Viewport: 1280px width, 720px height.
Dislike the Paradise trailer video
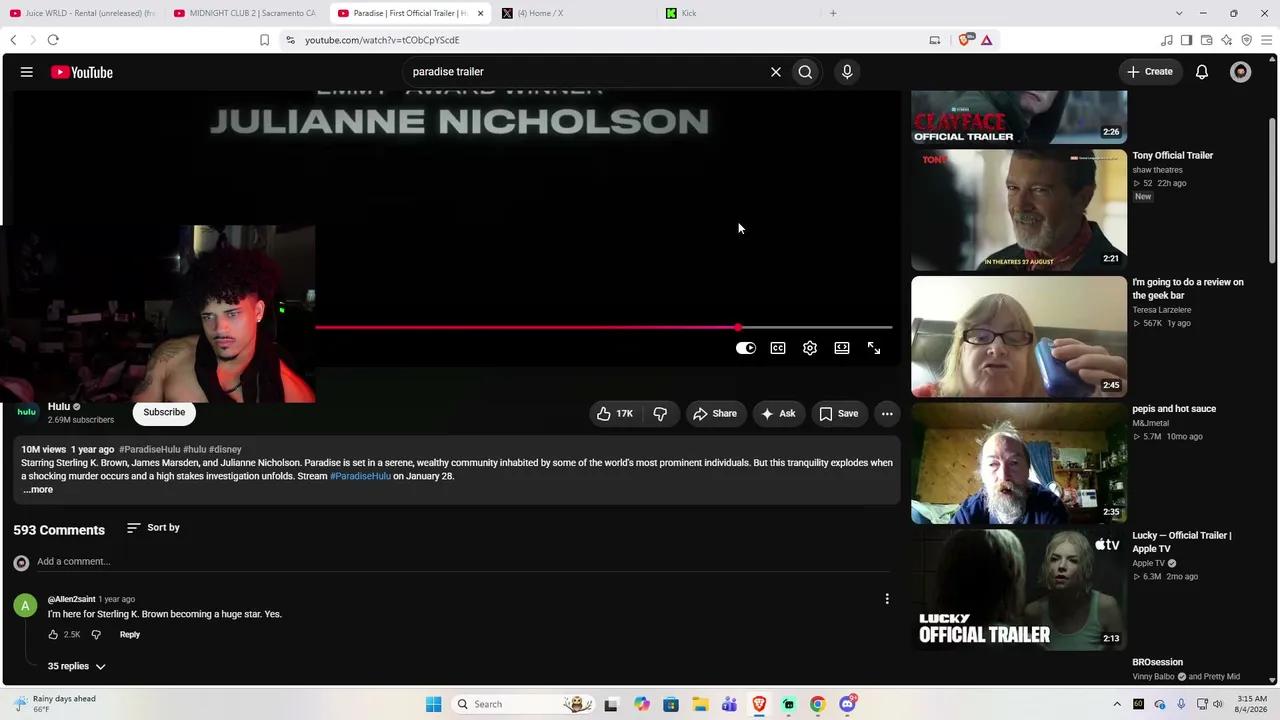click(660, 414)
